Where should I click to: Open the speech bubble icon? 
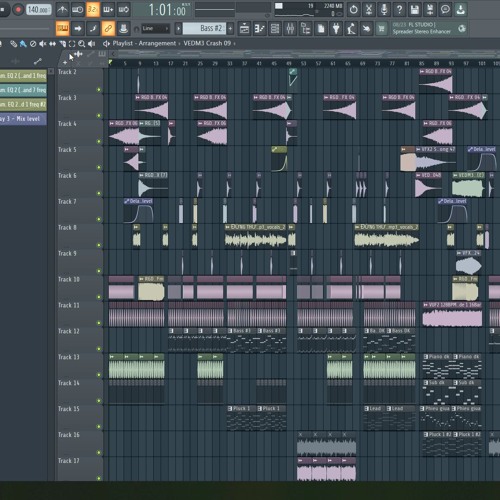(445, 10)
